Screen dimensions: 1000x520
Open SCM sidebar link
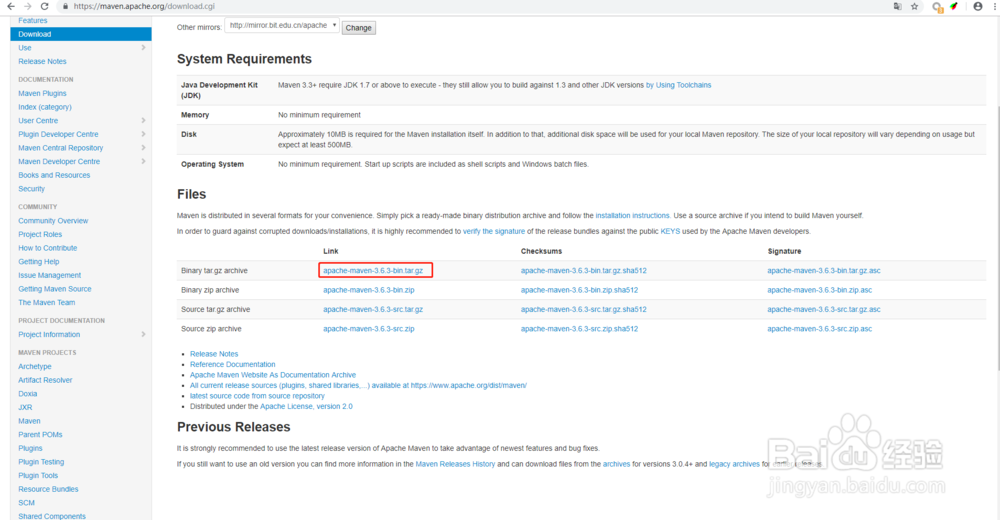[x=26, y=503]
